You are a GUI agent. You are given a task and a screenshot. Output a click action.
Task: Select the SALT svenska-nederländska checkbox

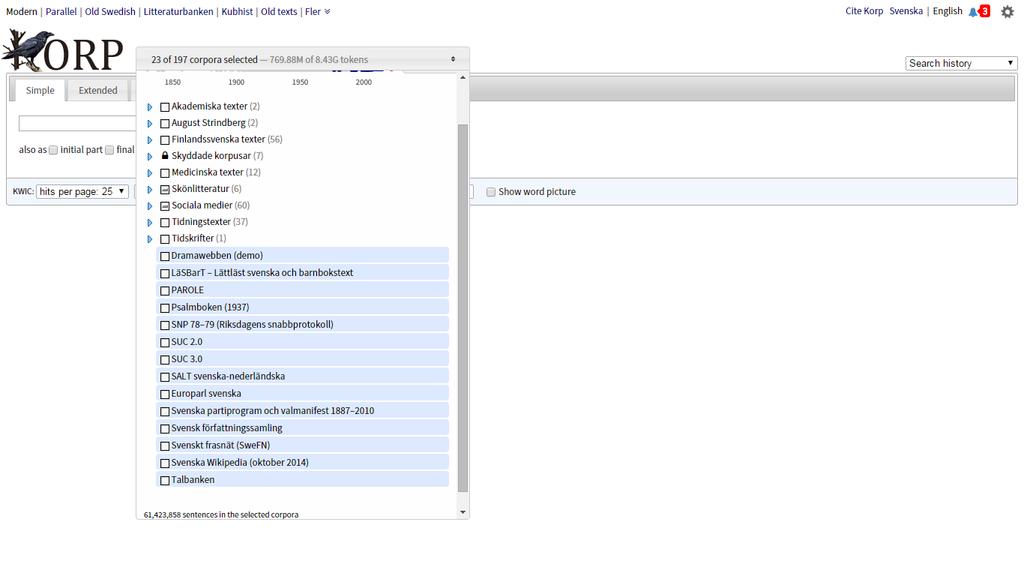click(x=165, y=377)
